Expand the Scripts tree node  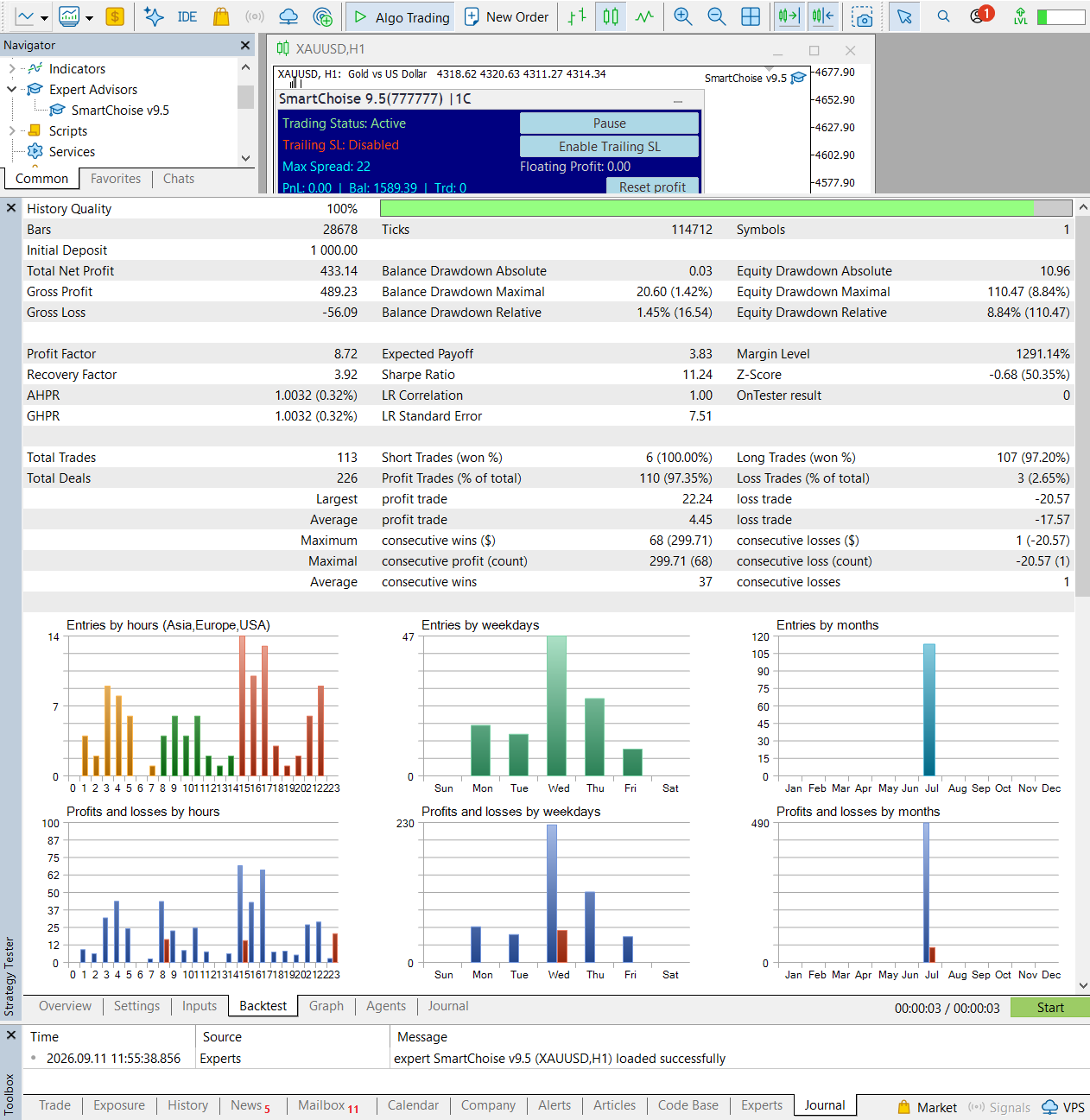[11, 130]
